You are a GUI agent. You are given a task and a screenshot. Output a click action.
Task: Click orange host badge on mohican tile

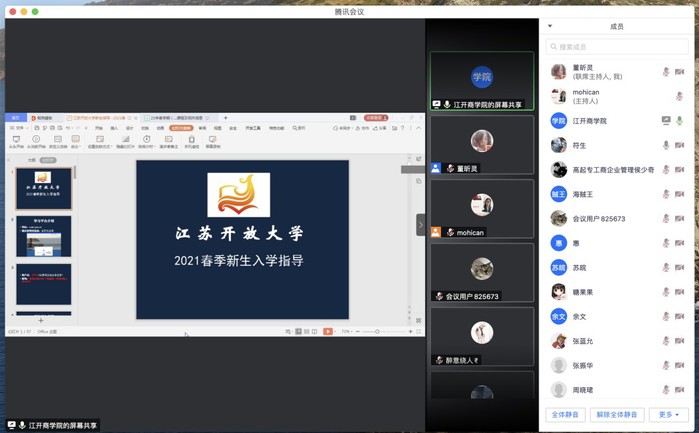tap(436, 232)
